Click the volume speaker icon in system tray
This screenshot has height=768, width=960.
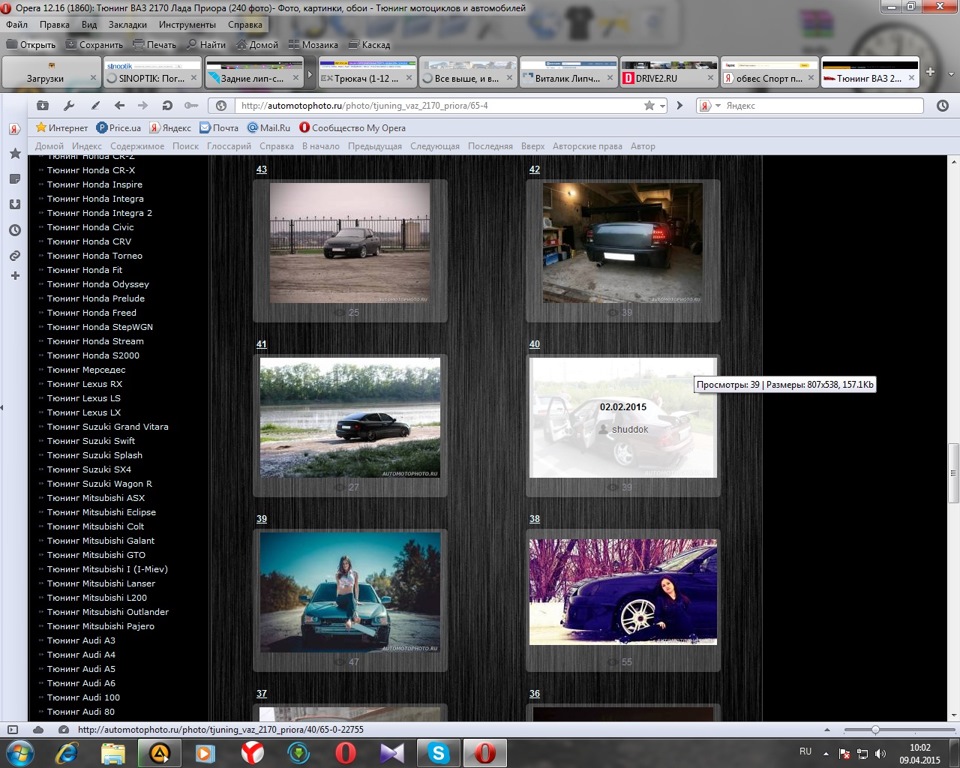click(x=880, y=753)
